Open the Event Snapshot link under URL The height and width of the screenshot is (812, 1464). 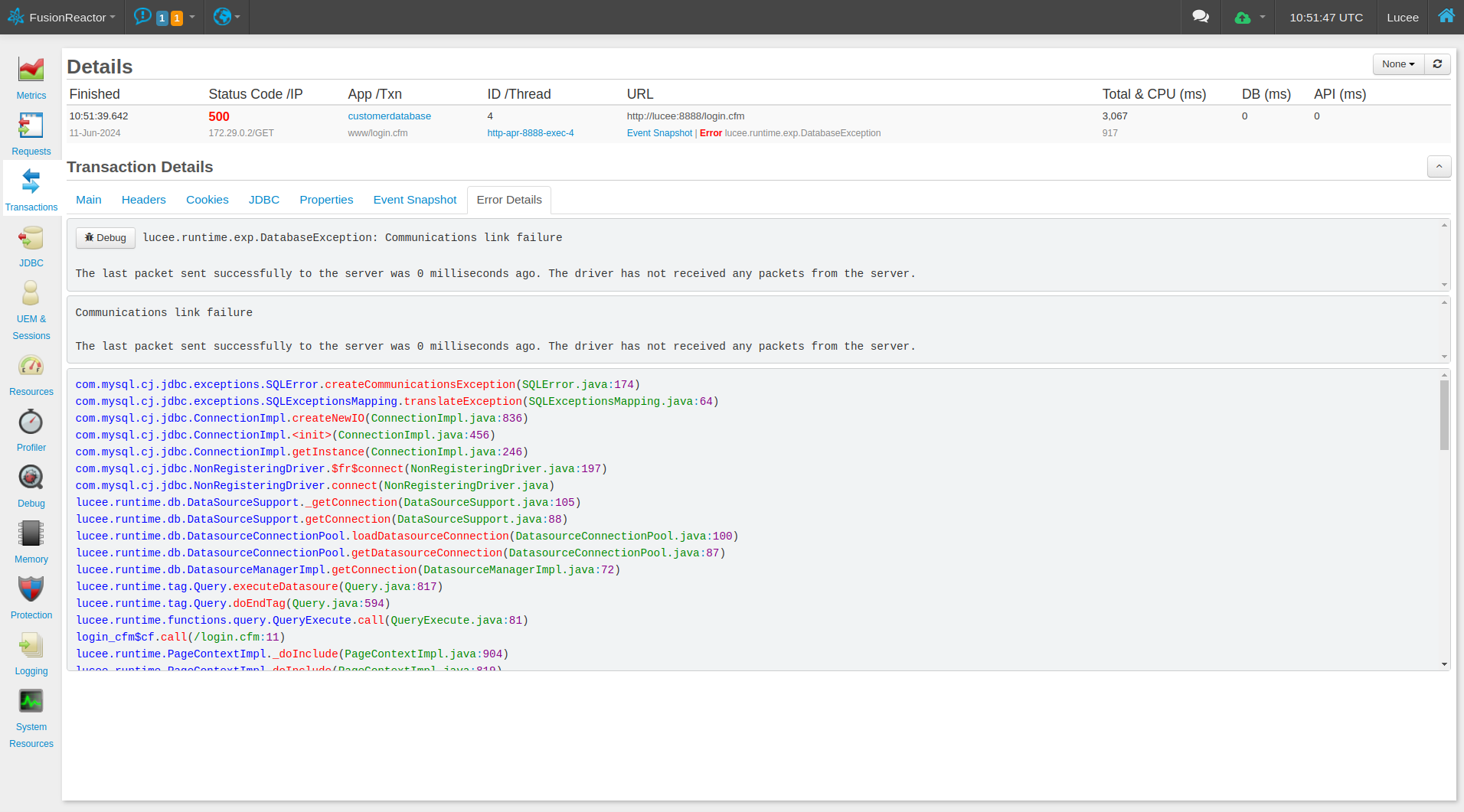pos(659,133)
